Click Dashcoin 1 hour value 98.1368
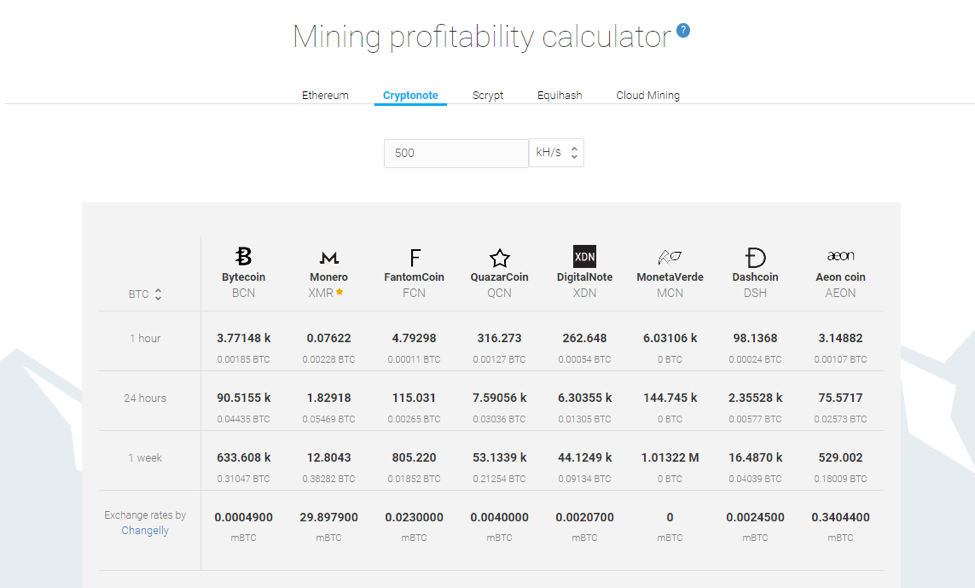This screenshot has height=588, width=975. click(755, 338)
